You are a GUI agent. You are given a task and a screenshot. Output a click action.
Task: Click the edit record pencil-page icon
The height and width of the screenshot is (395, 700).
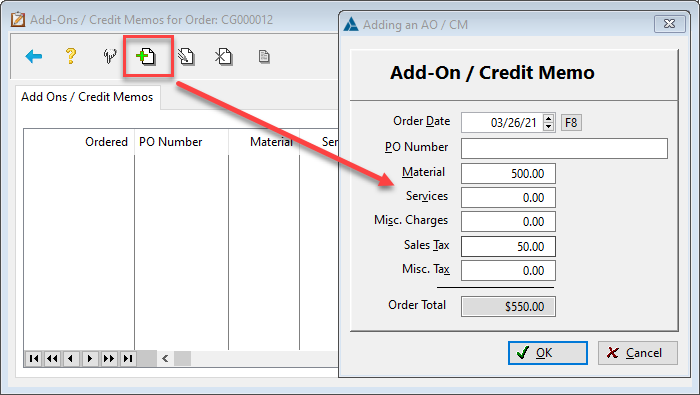(186, 57)
